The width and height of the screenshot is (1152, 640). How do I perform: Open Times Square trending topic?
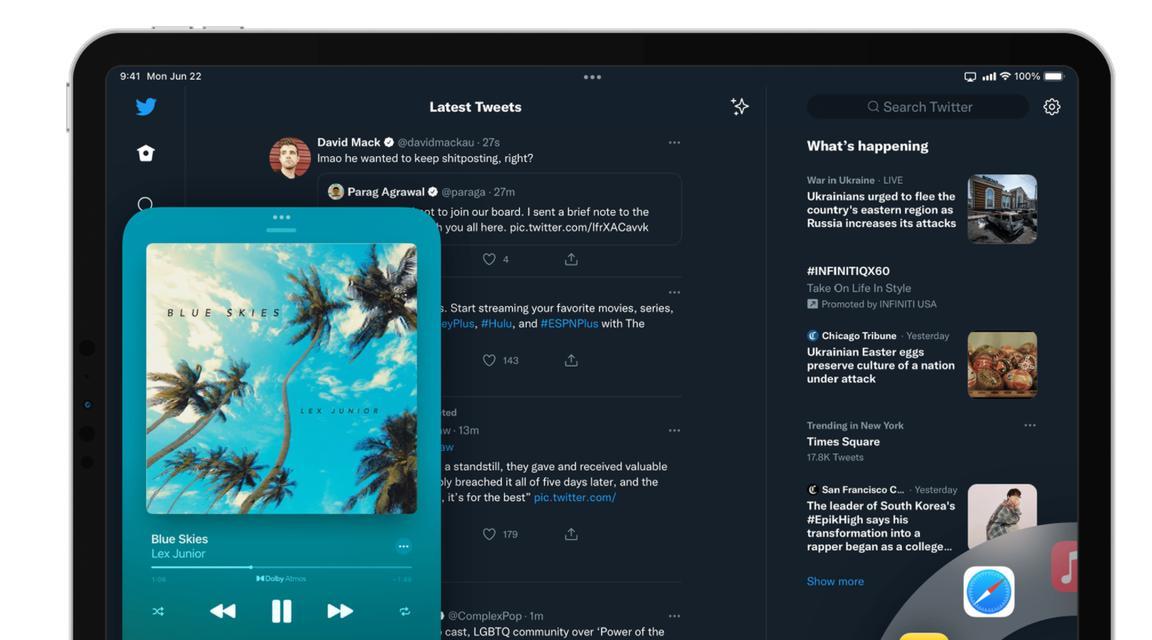pyautogui.click(x=843, y=442)
